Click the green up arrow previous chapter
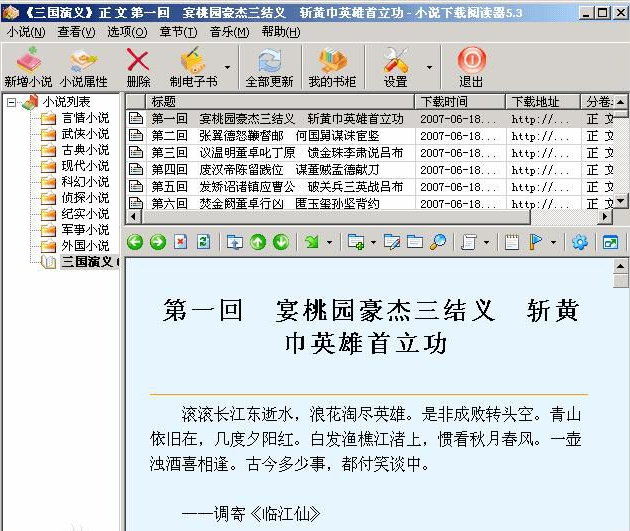This screenshot has height=531, width=630. [x=258, y=242]
